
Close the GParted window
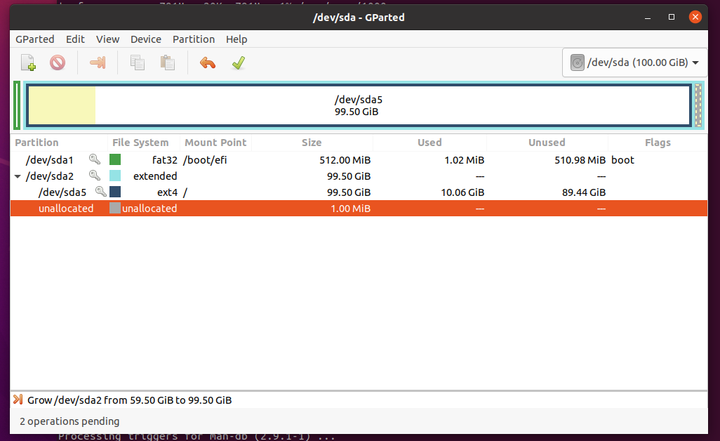[695, 17]
